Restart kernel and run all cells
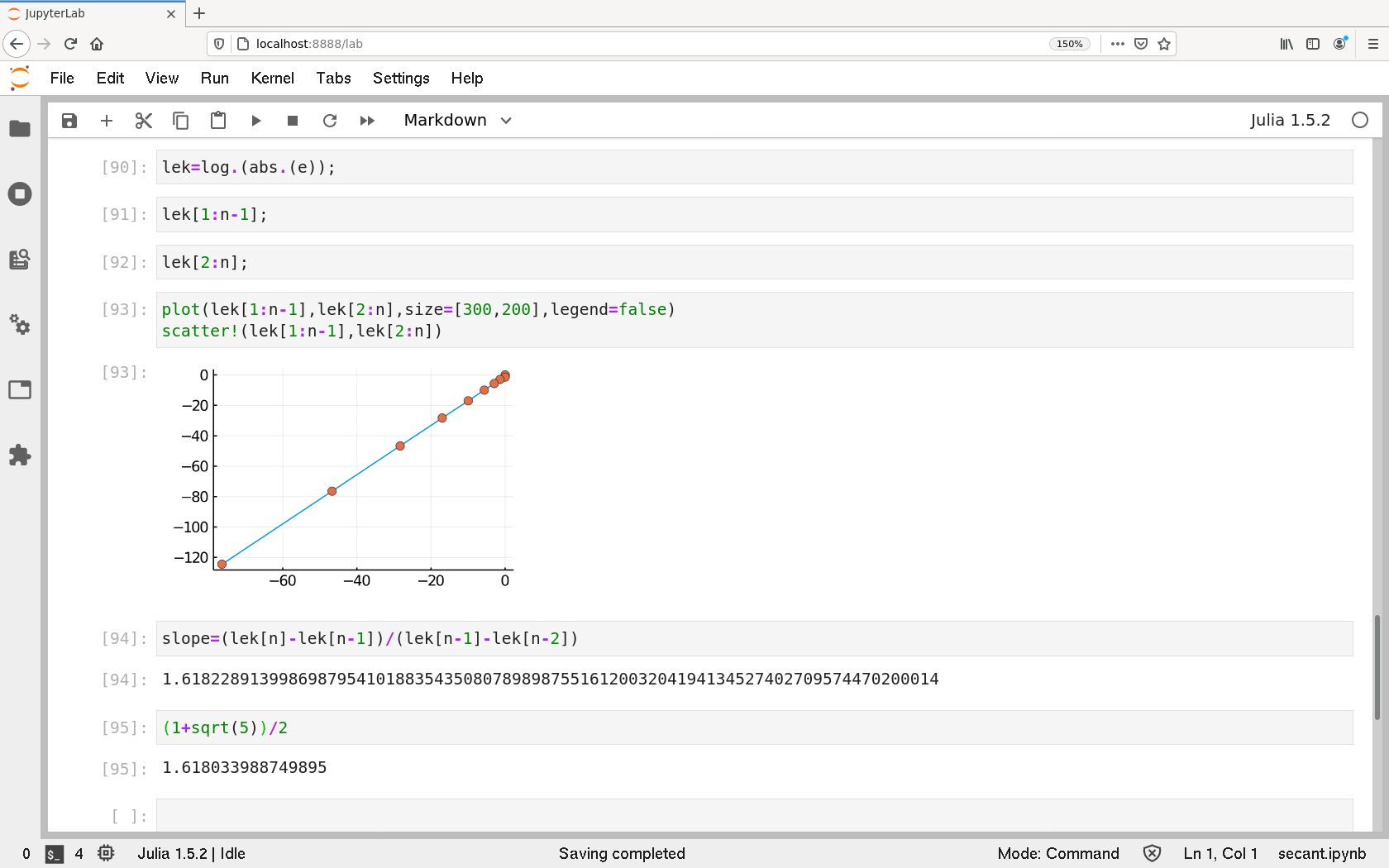Viewport: 1389px width, 868px height. [x=367, y=121]
